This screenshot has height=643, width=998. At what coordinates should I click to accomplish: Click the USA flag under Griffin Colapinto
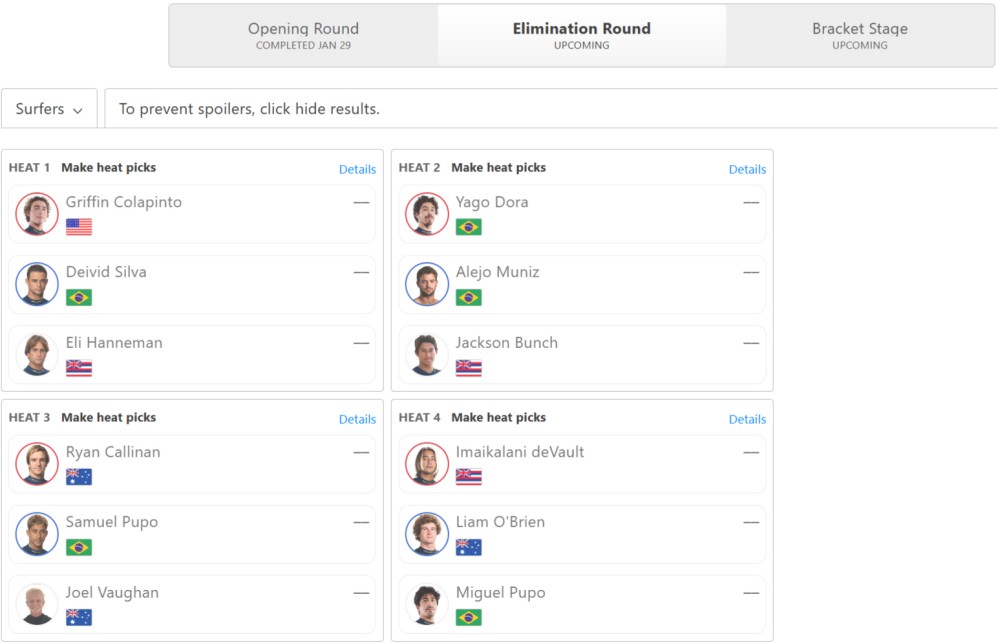point(79,227)
